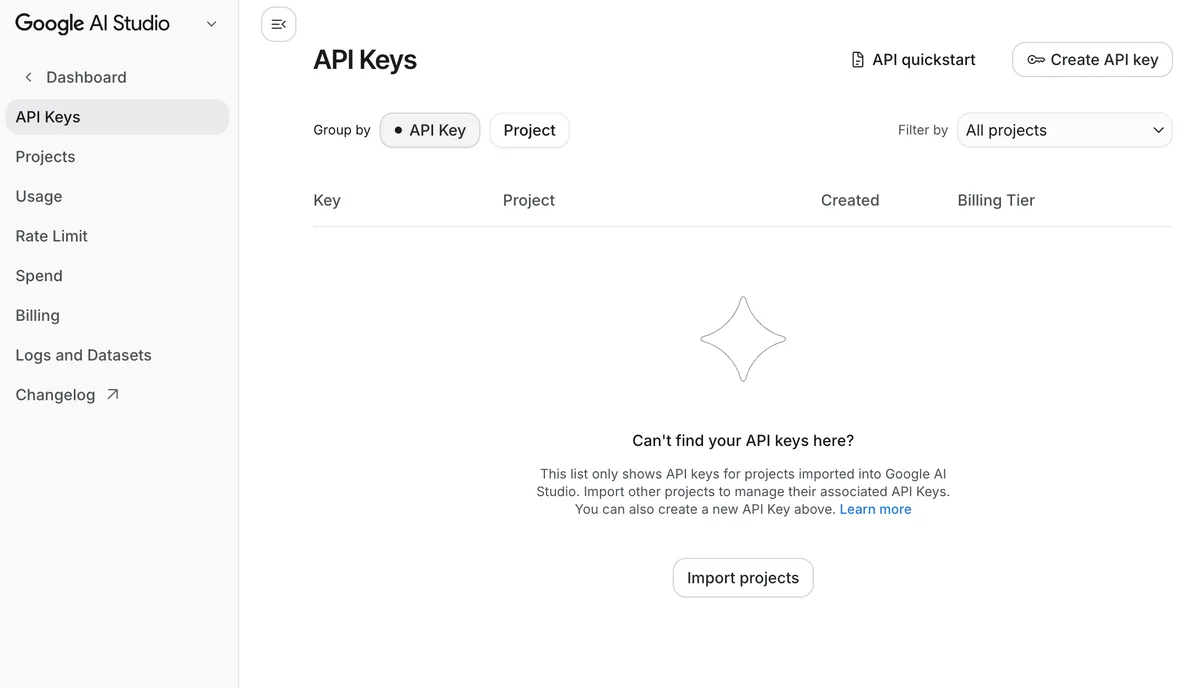Click the Created column header
Screen dimensions: 1200x688
(x=850, y=200)
